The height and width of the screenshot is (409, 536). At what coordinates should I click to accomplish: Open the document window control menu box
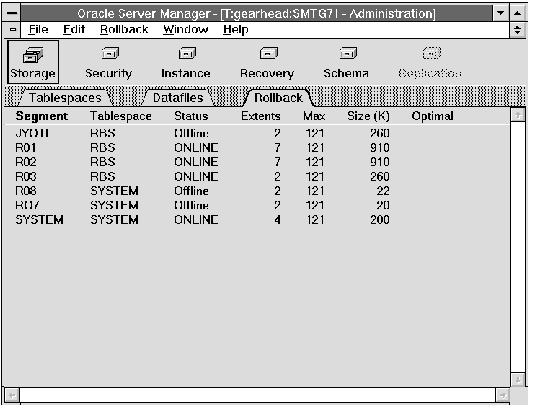tap(13, 30)
